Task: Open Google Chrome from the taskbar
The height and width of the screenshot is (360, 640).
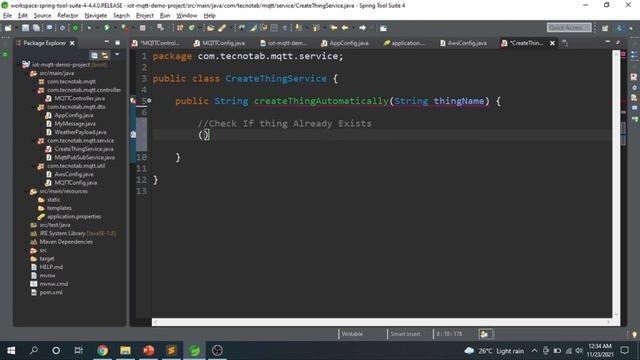Action: coord(102,350)
